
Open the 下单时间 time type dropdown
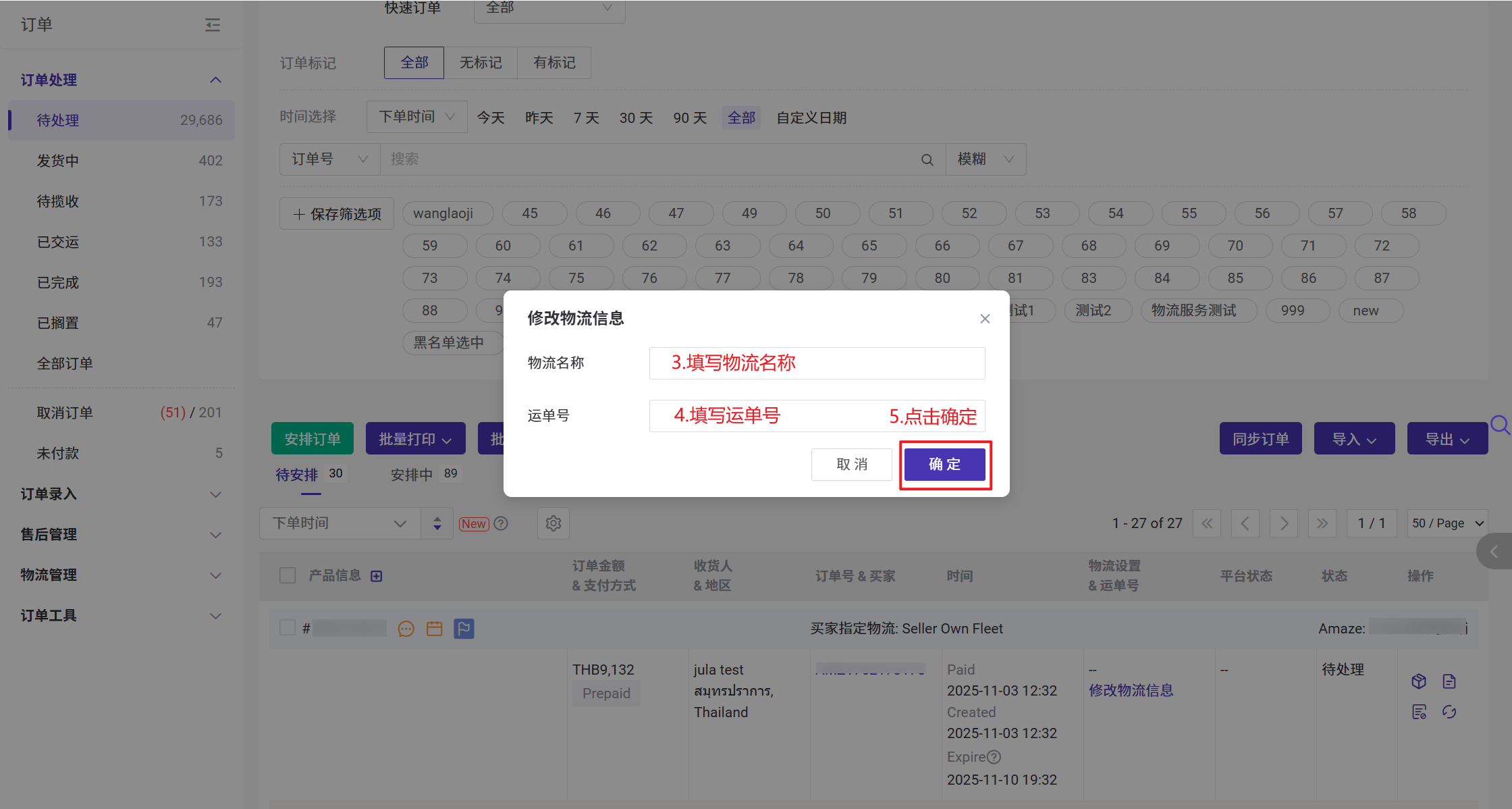(x=416, y=117)
